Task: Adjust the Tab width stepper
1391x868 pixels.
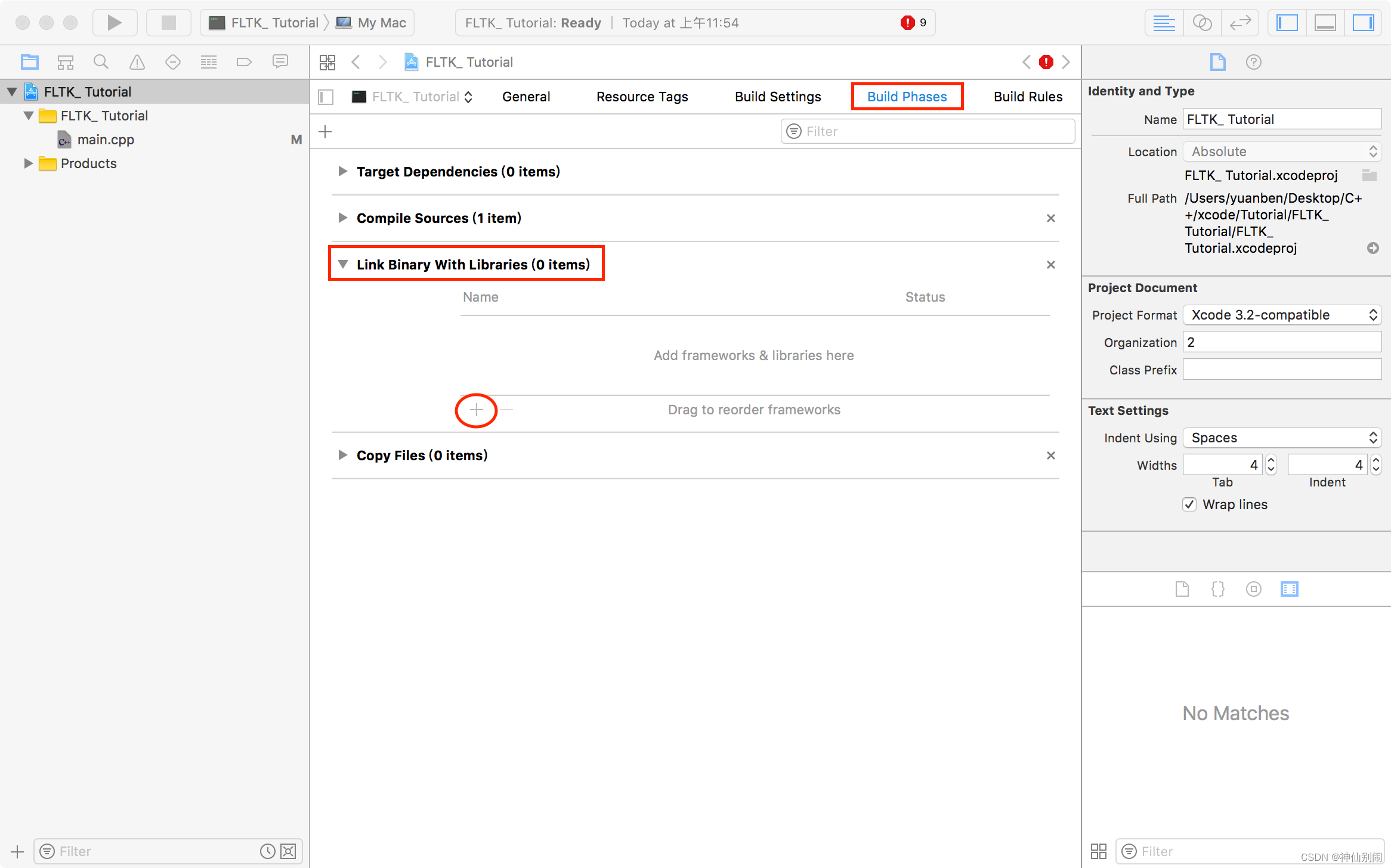Action: point(1271,465)
